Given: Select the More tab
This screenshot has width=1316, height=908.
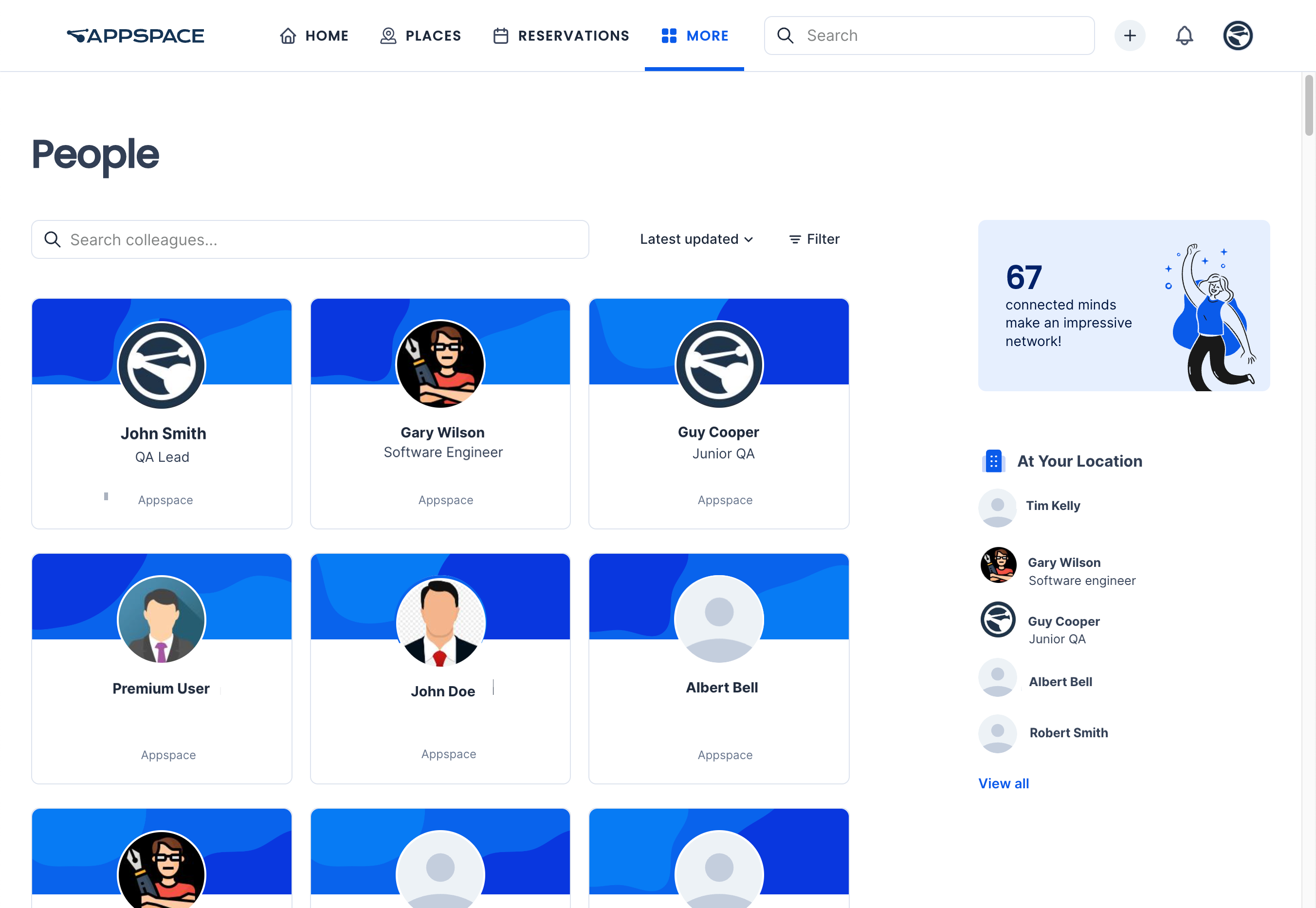Looking at the screenshot, I should (x=694, y=36).
